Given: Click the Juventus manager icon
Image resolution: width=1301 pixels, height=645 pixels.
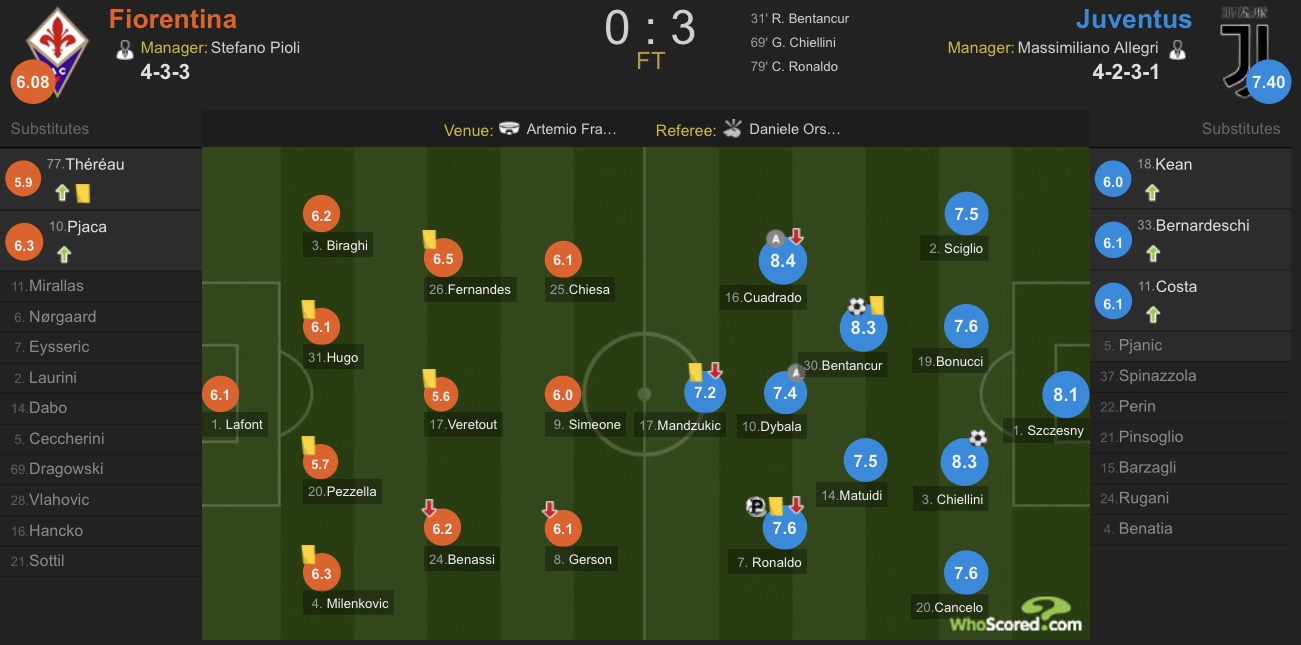Looking at the screenshot, I should tap(1177, 48).
